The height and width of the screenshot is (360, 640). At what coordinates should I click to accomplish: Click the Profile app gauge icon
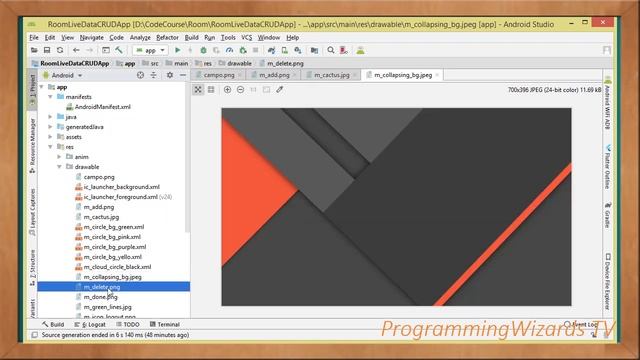229,50
